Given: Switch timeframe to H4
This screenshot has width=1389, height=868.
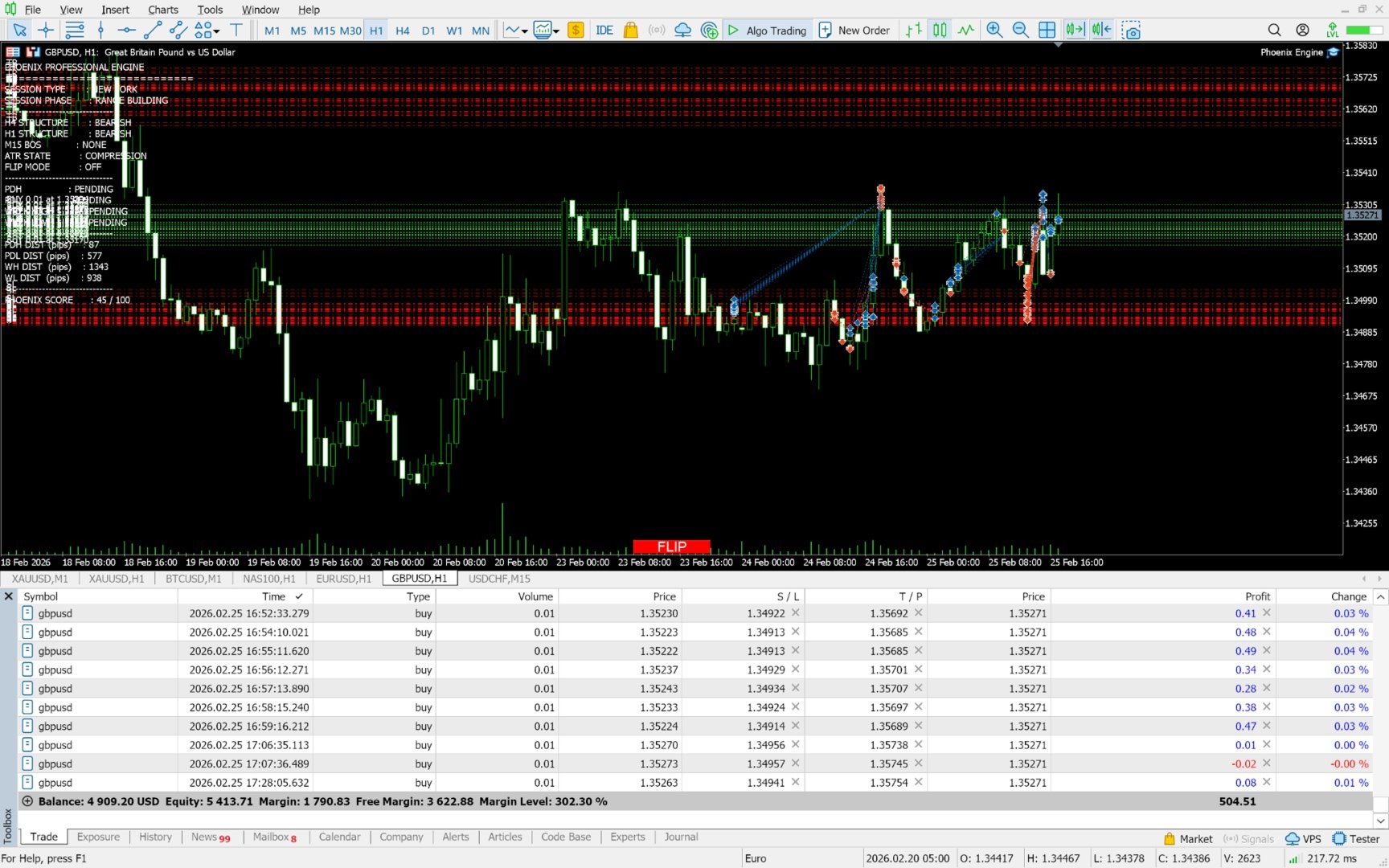Looking at the screenshot, I should [x=403, y=31].
